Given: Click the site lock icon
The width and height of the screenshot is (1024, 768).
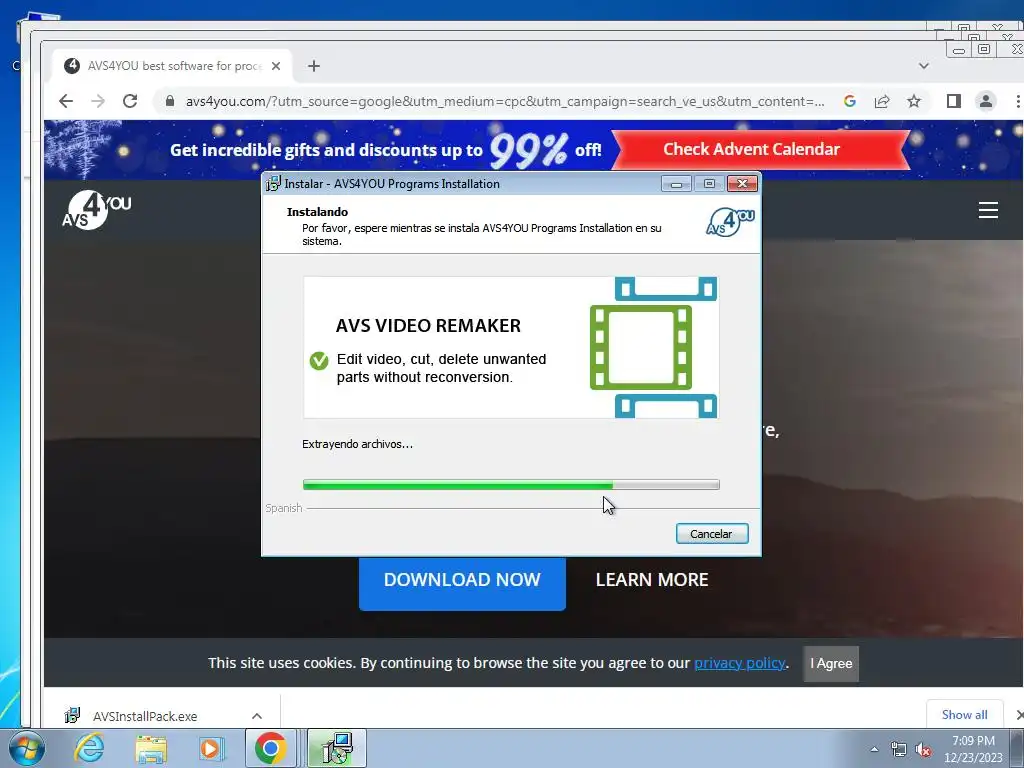Looking at the screenshot, I should click(x=170, y=101).
